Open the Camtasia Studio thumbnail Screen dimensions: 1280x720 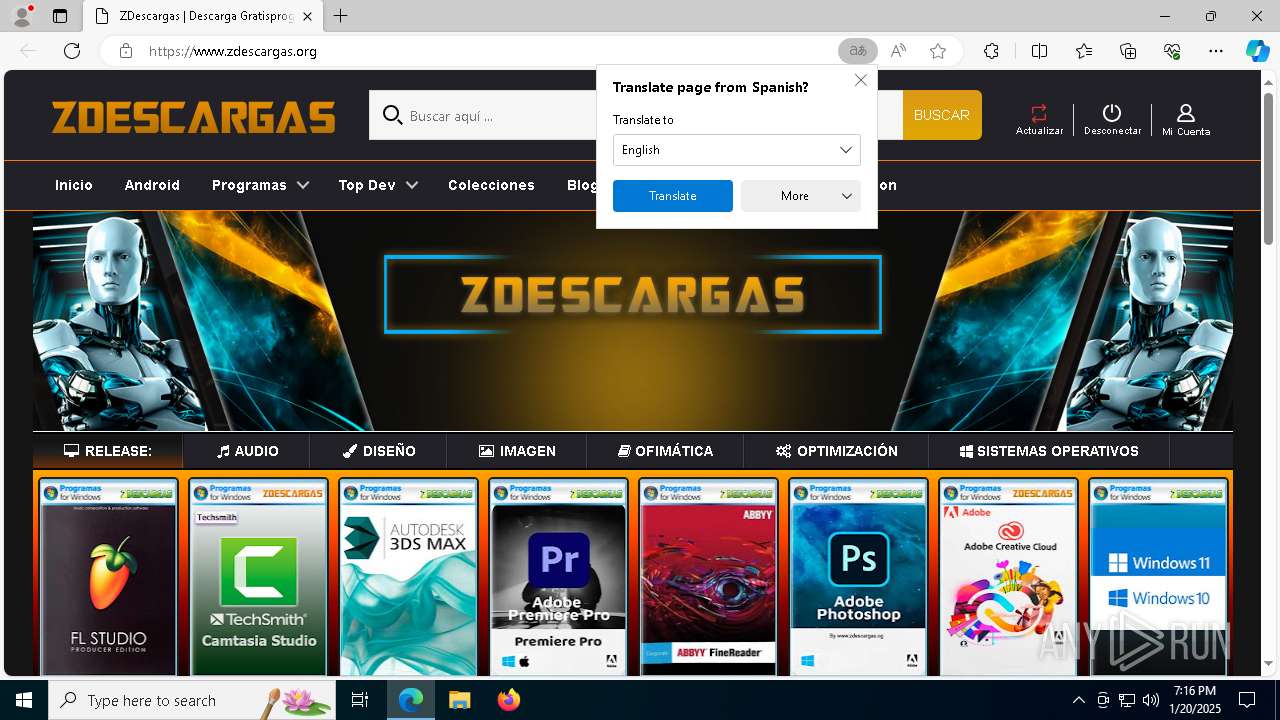[x=258, y=577]
